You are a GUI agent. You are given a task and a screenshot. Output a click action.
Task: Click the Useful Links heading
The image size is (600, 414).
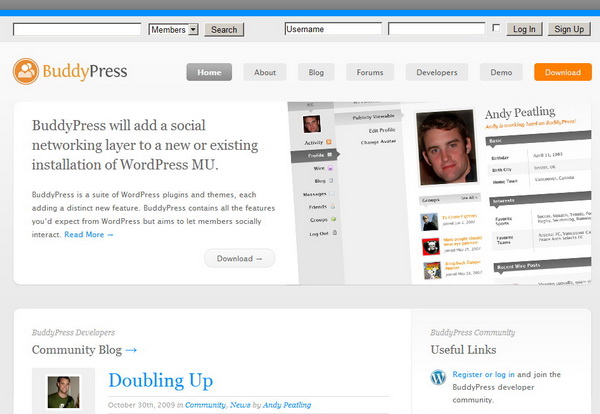(463, 350)
